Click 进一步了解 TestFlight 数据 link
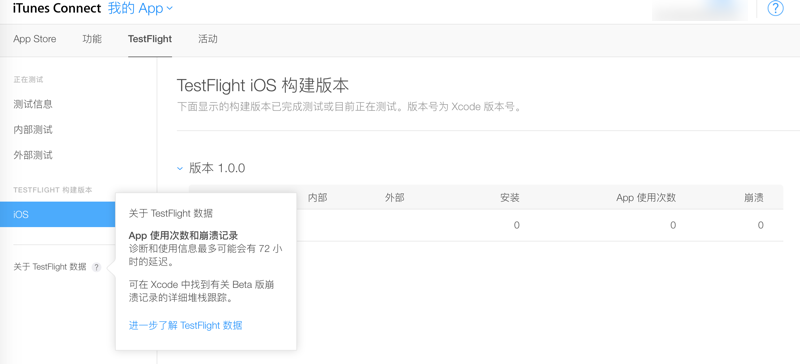This screenshot has width=800, height=364. 185,325
